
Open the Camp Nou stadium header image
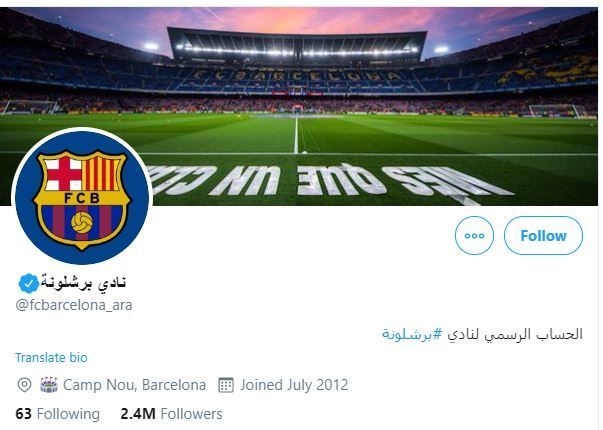click(x=299, y=106)
